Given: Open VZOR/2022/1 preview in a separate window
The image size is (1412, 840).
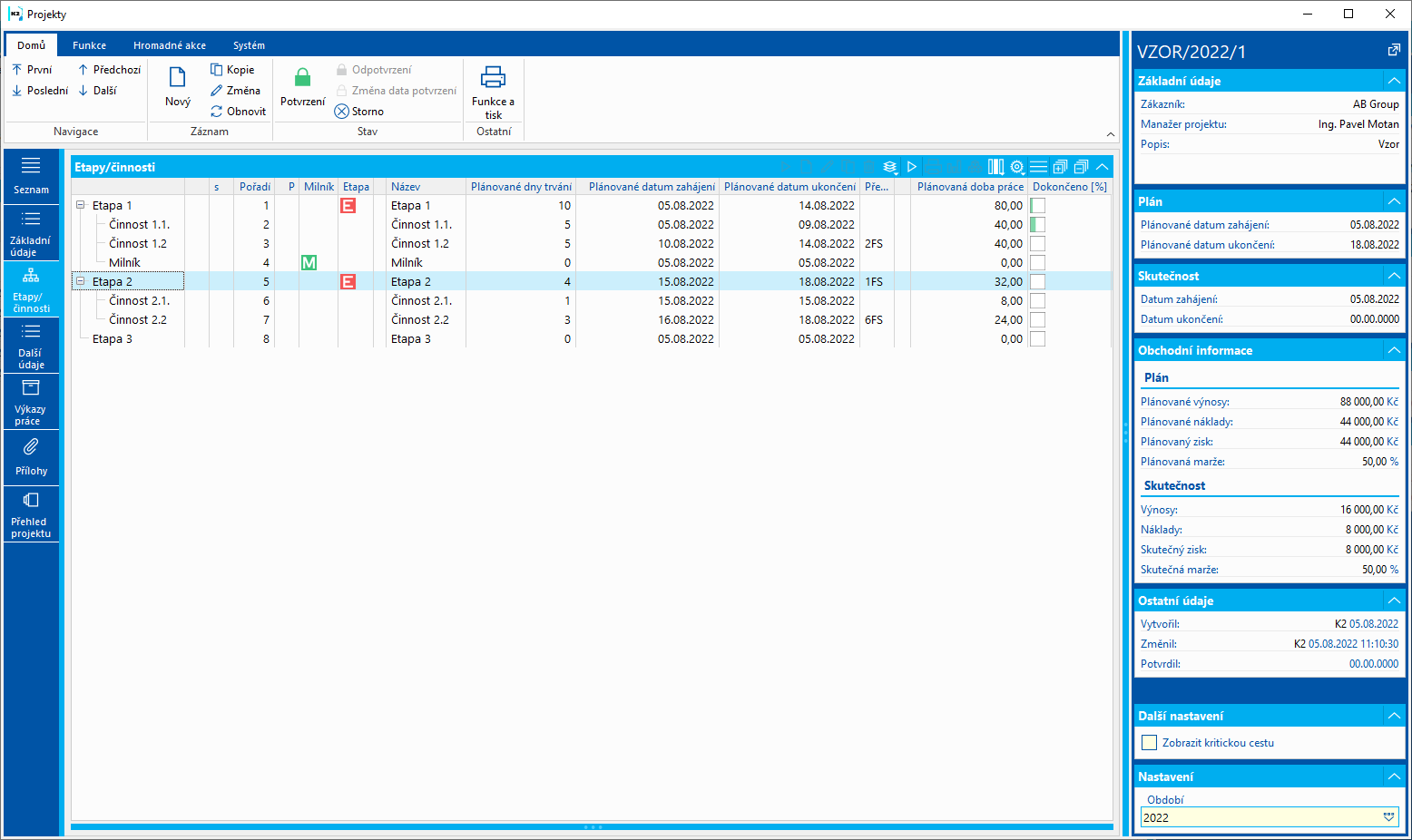Looking at the screenshot, I should click(x=1394, y=51).
